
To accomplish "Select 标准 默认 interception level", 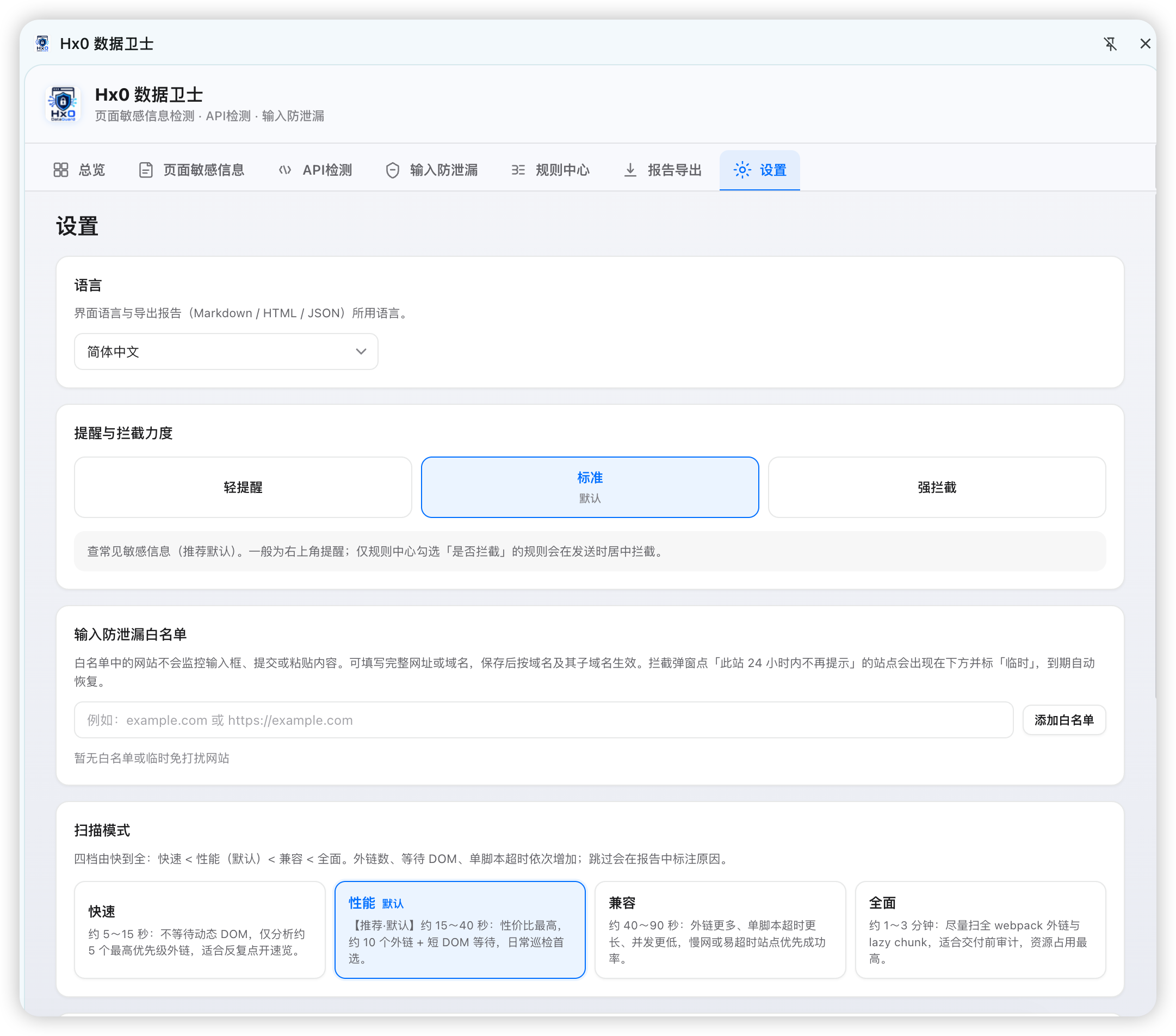I will (x=590, y=488).
